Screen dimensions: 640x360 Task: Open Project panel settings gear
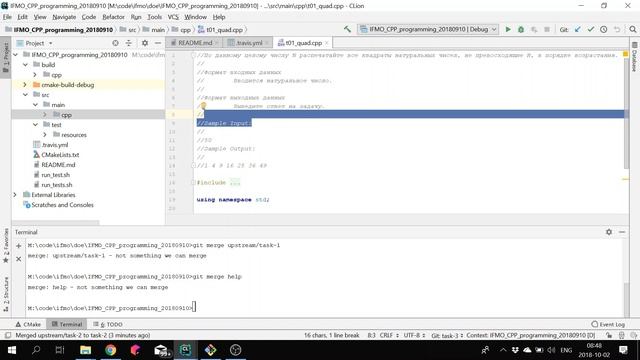point(145,43)
